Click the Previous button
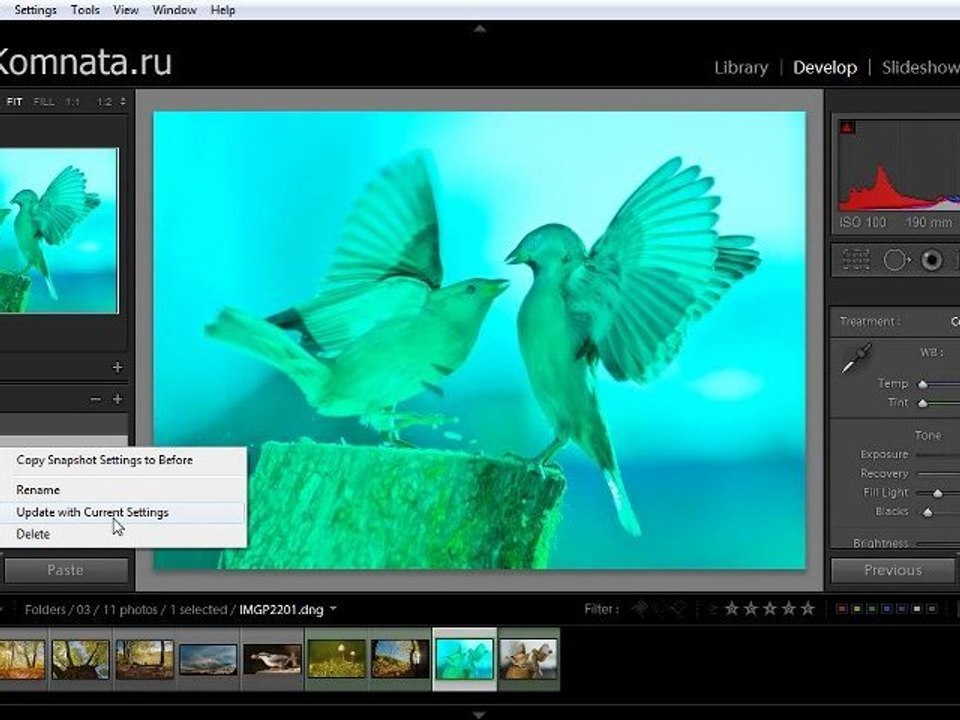Screen dimensions: 960x720 click(x=893, y=570)
